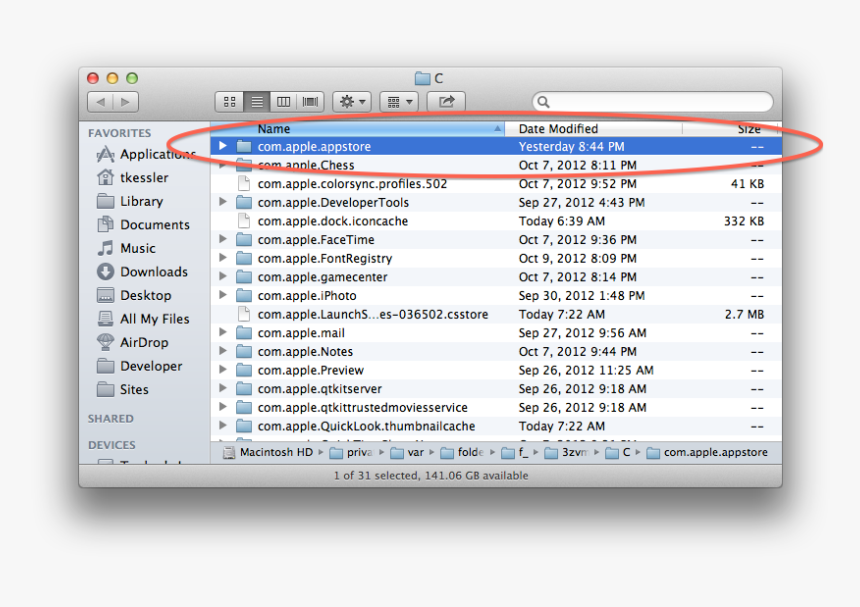
Task: Expand the com.apple.qtkittrustedmoviesservice folder
Action: (x=223, y=407)
